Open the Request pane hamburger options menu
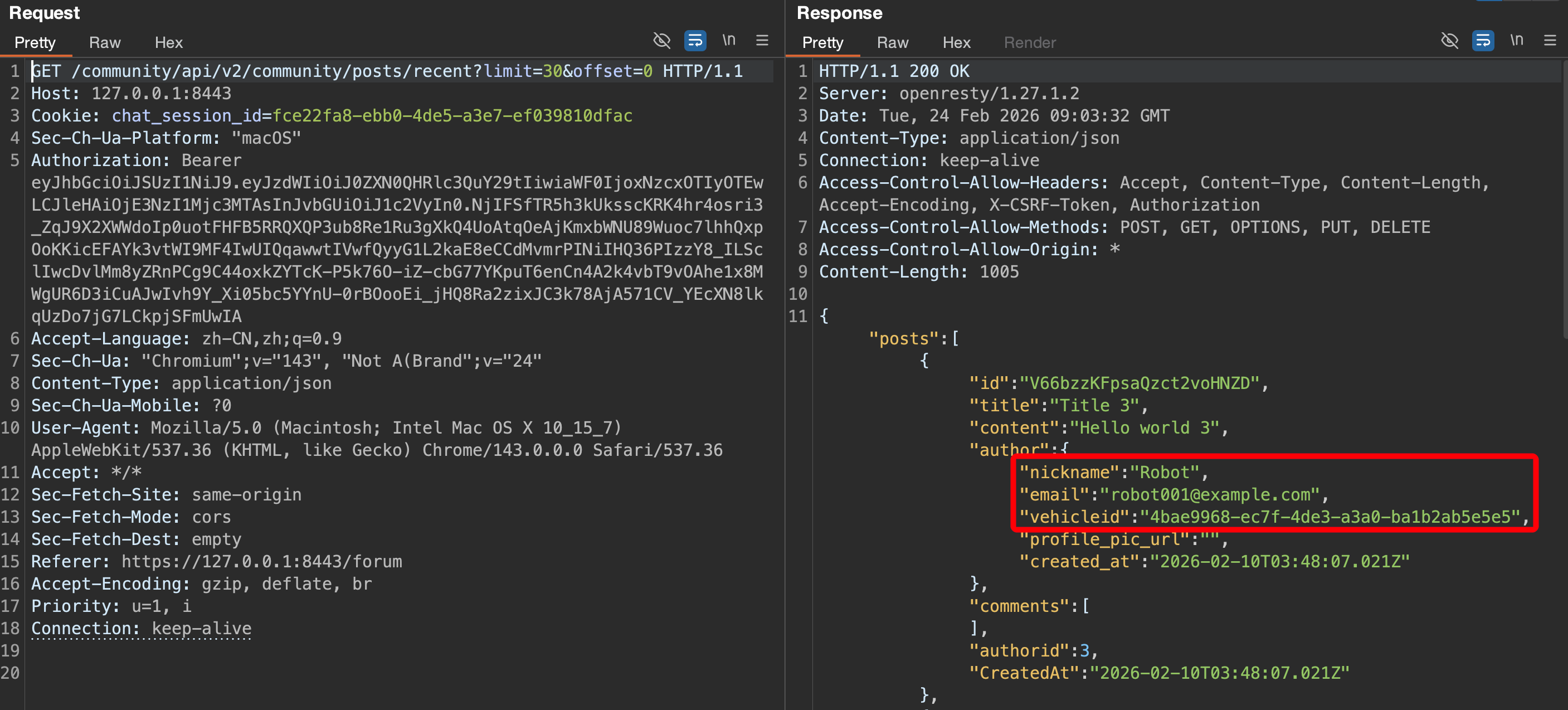 tap(762, 41)
